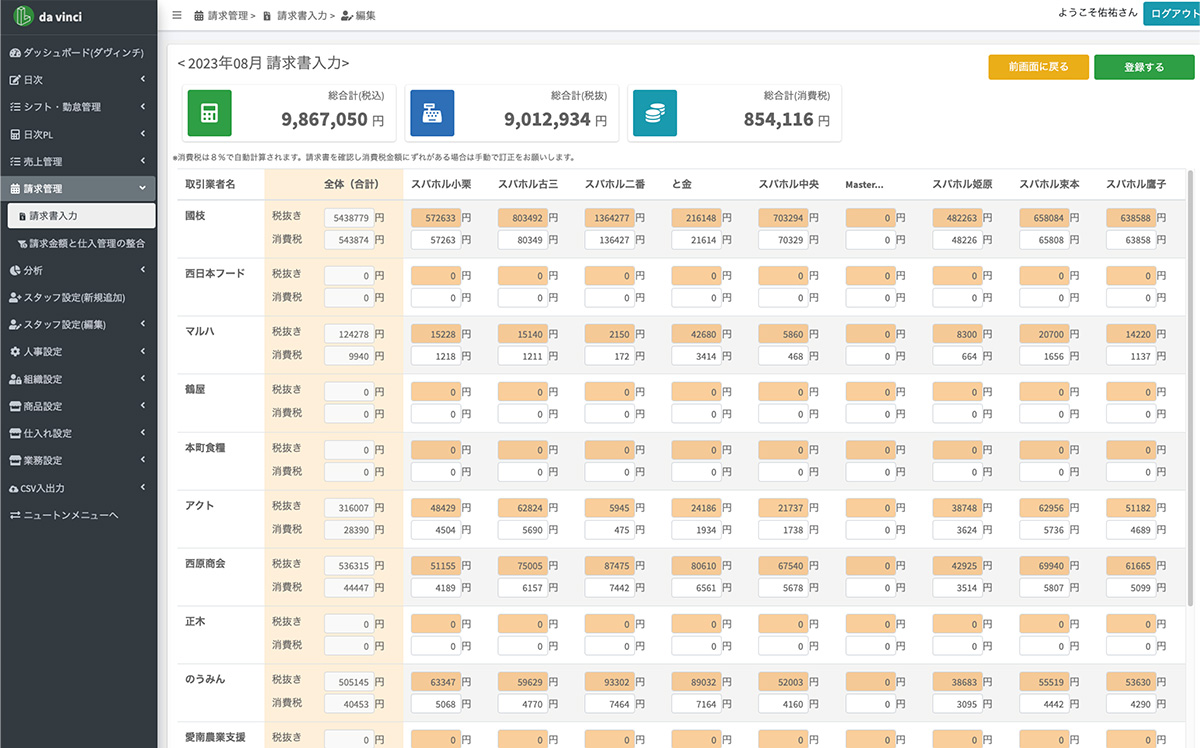The width and height of the screenshot is (1200, 748).
Task: Click 西原商会 全体(合計) 消費税 total field
Action: coord(349,588)
